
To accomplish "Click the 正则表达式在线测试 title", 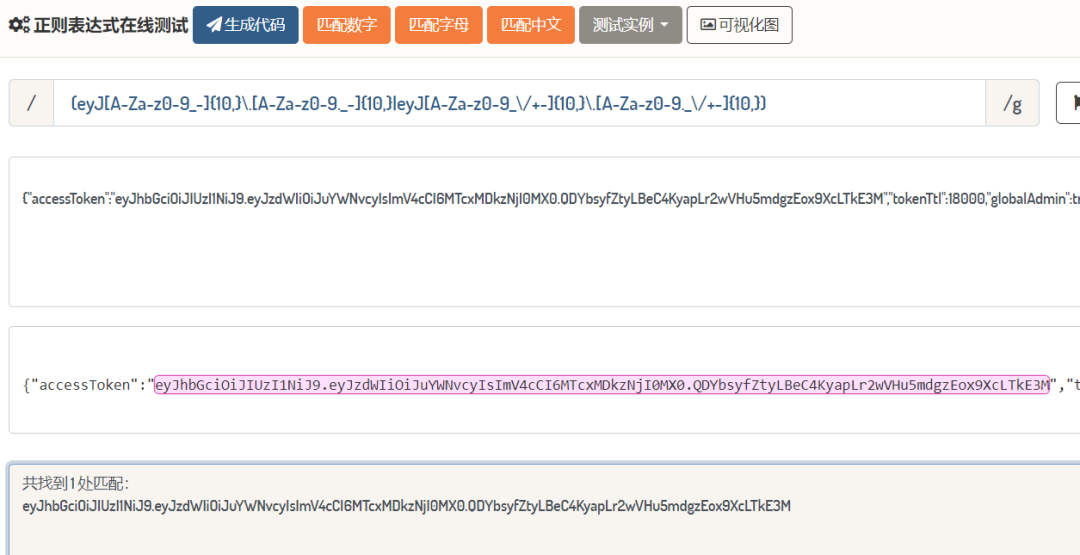I will [x=111, y=25].
